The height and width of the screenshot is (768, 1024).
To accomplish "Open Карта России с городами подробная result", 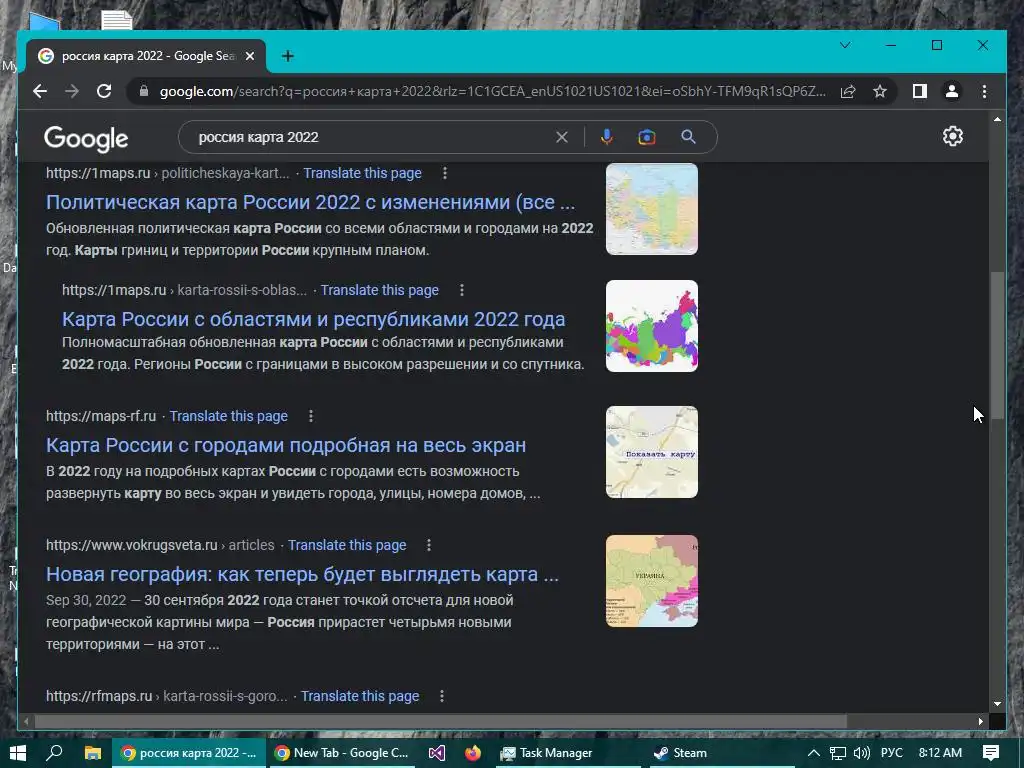I will coord(286,445).
